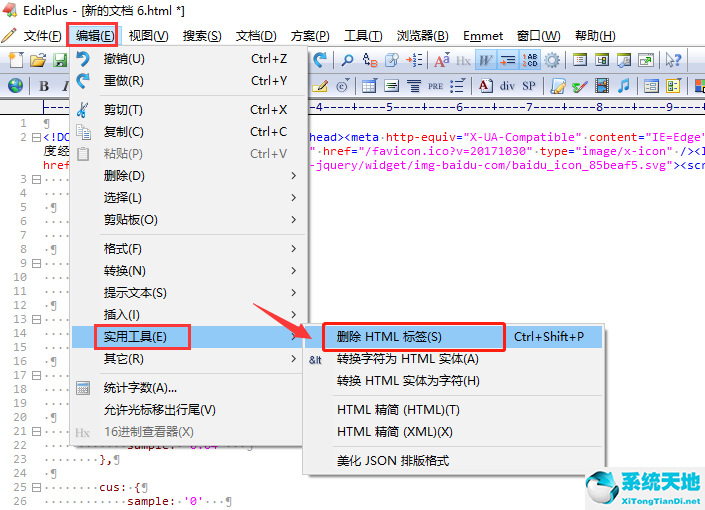Click the full screen green arrow icon
Screen dimensions: 705x510
(646, 60)
